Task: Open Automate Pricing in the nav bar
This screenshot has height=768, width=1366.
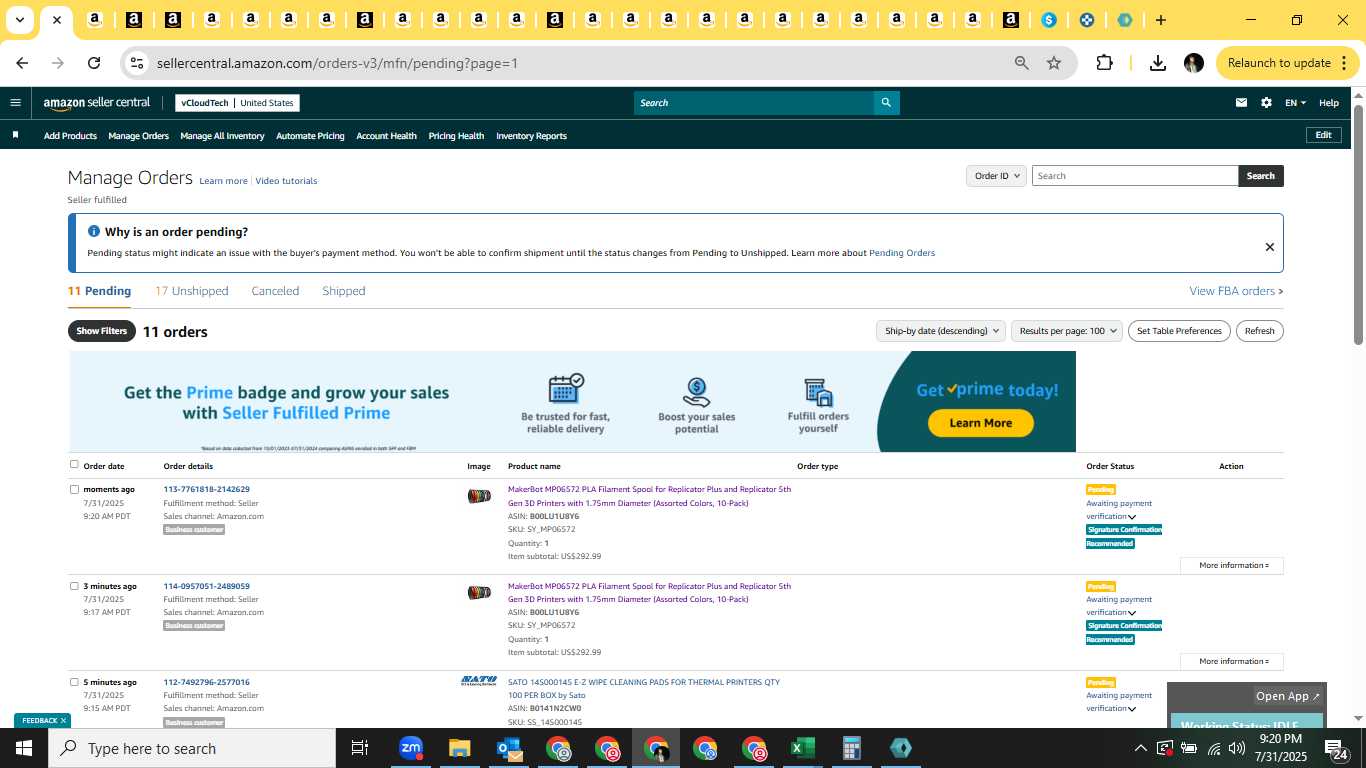Action: tap(310, 136)
